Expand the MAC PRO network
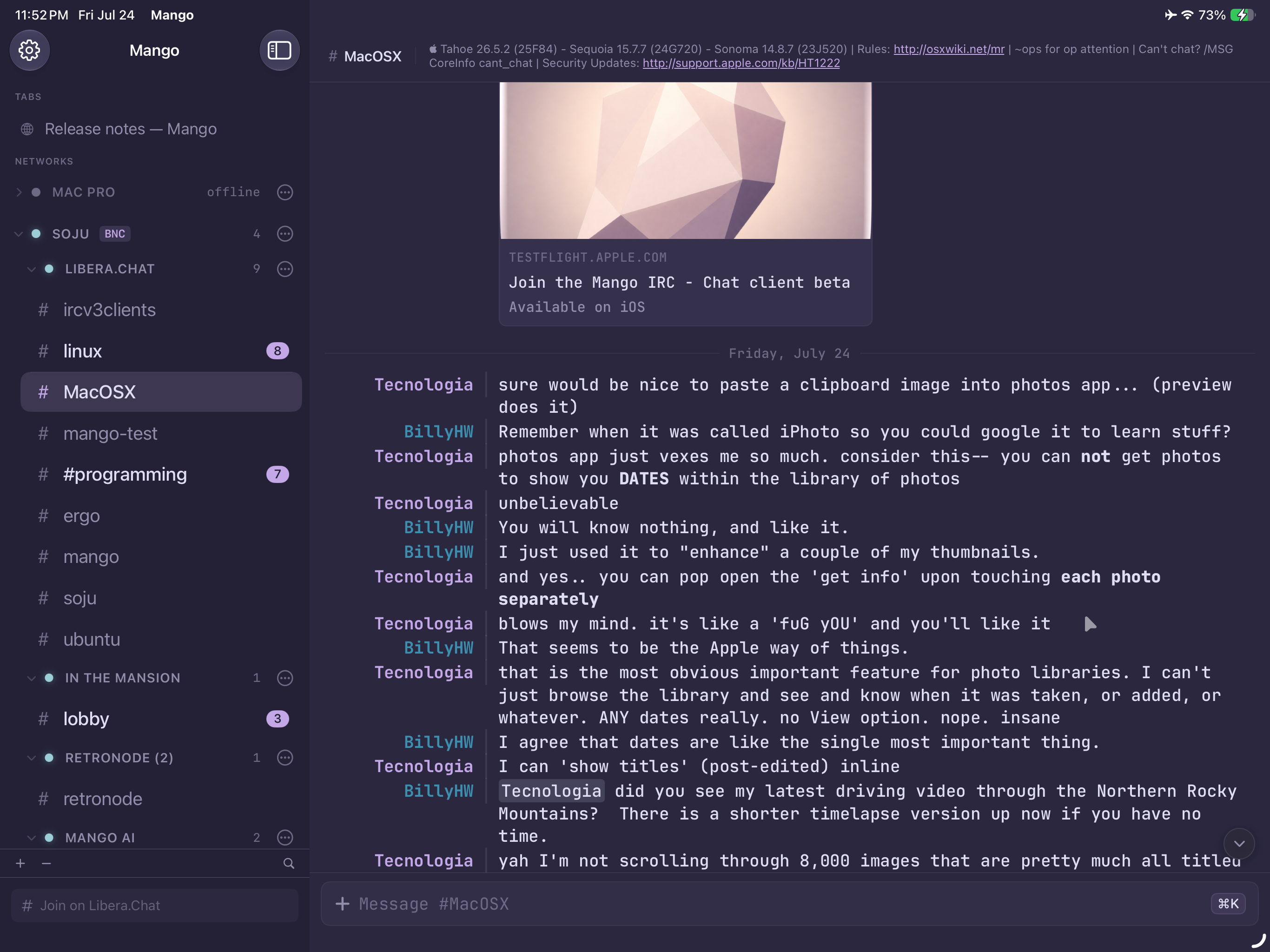Image resolution: width=1270 pixels, height=952 pixels. [x=19, y=192]
